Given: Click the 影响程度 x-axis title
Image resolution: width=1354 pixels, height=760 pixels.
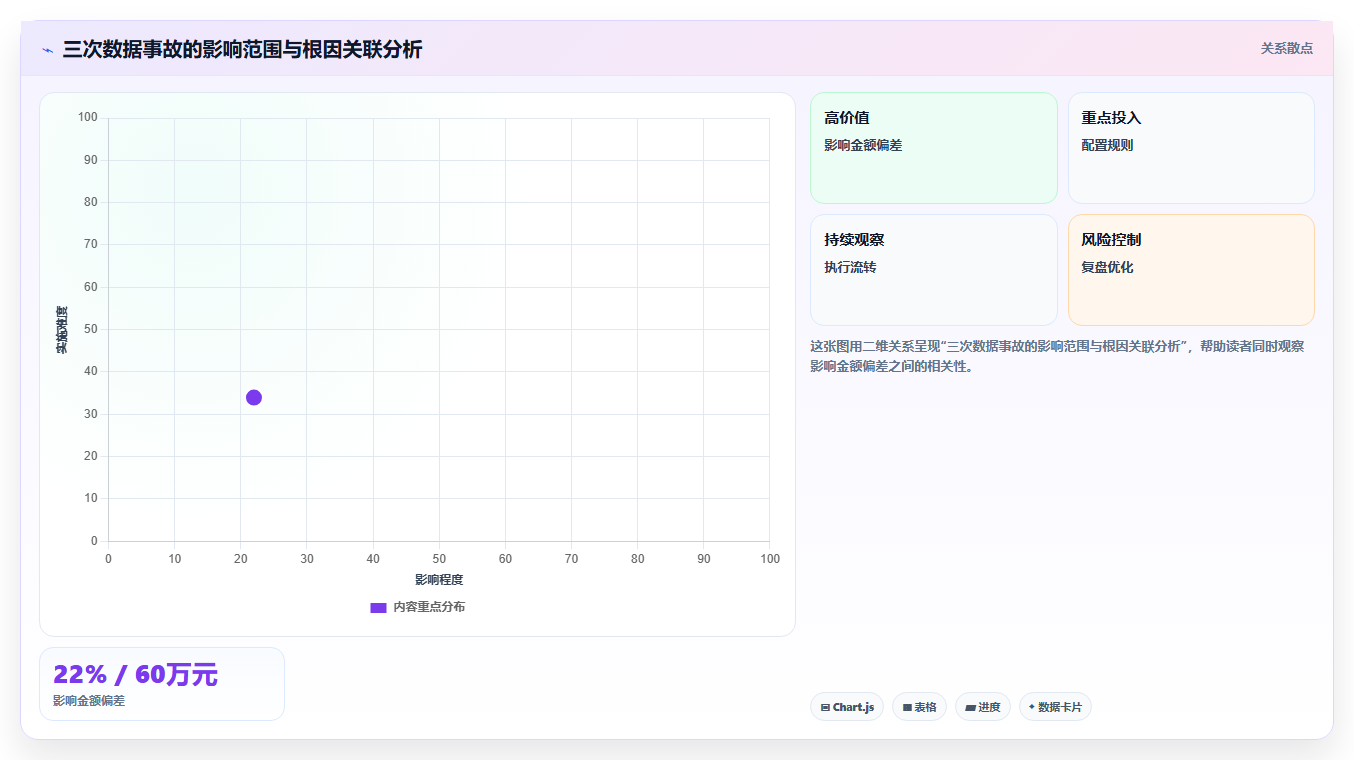Looking at the screenshot, I should click(x=439, y=580).
